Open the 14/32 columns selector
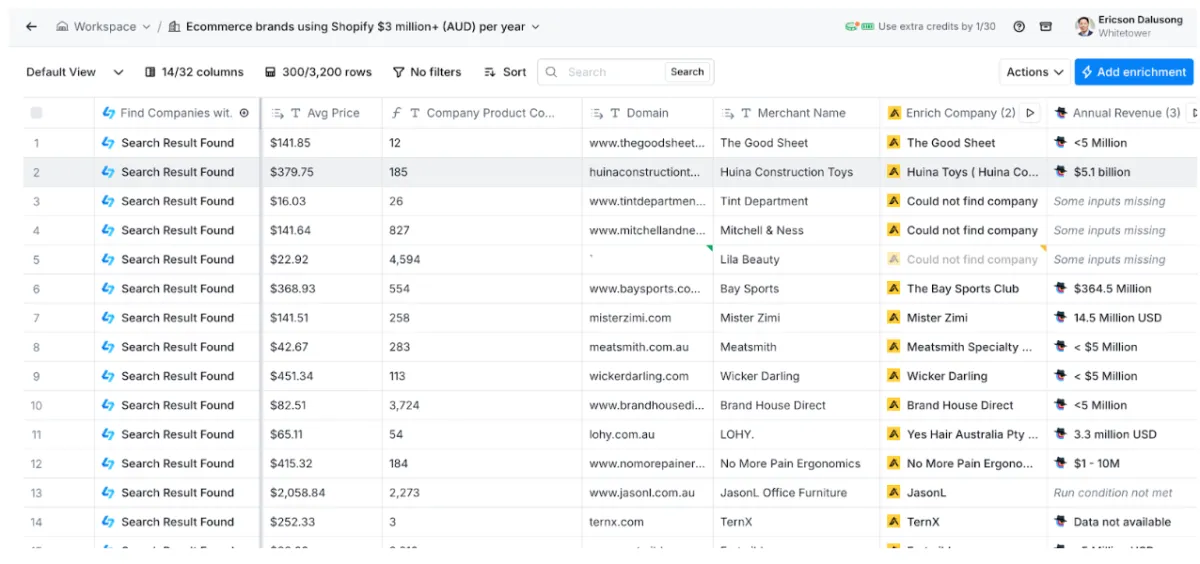Viewport: 1200px width, 564px height. tap(194, 72)
